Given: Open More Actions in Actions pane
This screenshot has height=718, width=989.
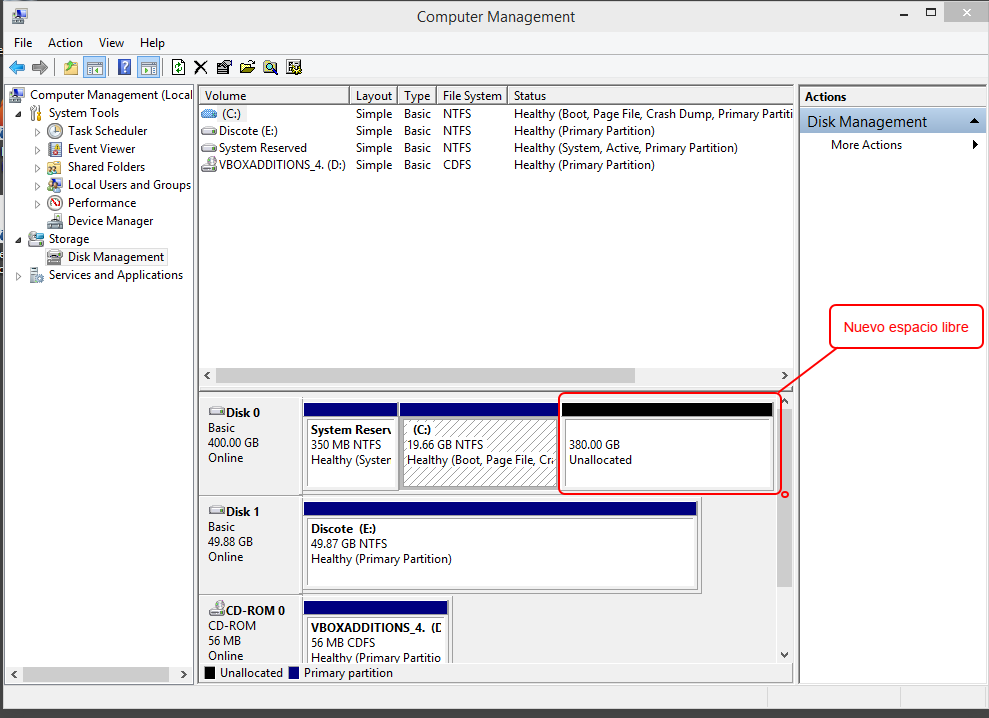Looking at the screenshot, I should click(866, 145).
